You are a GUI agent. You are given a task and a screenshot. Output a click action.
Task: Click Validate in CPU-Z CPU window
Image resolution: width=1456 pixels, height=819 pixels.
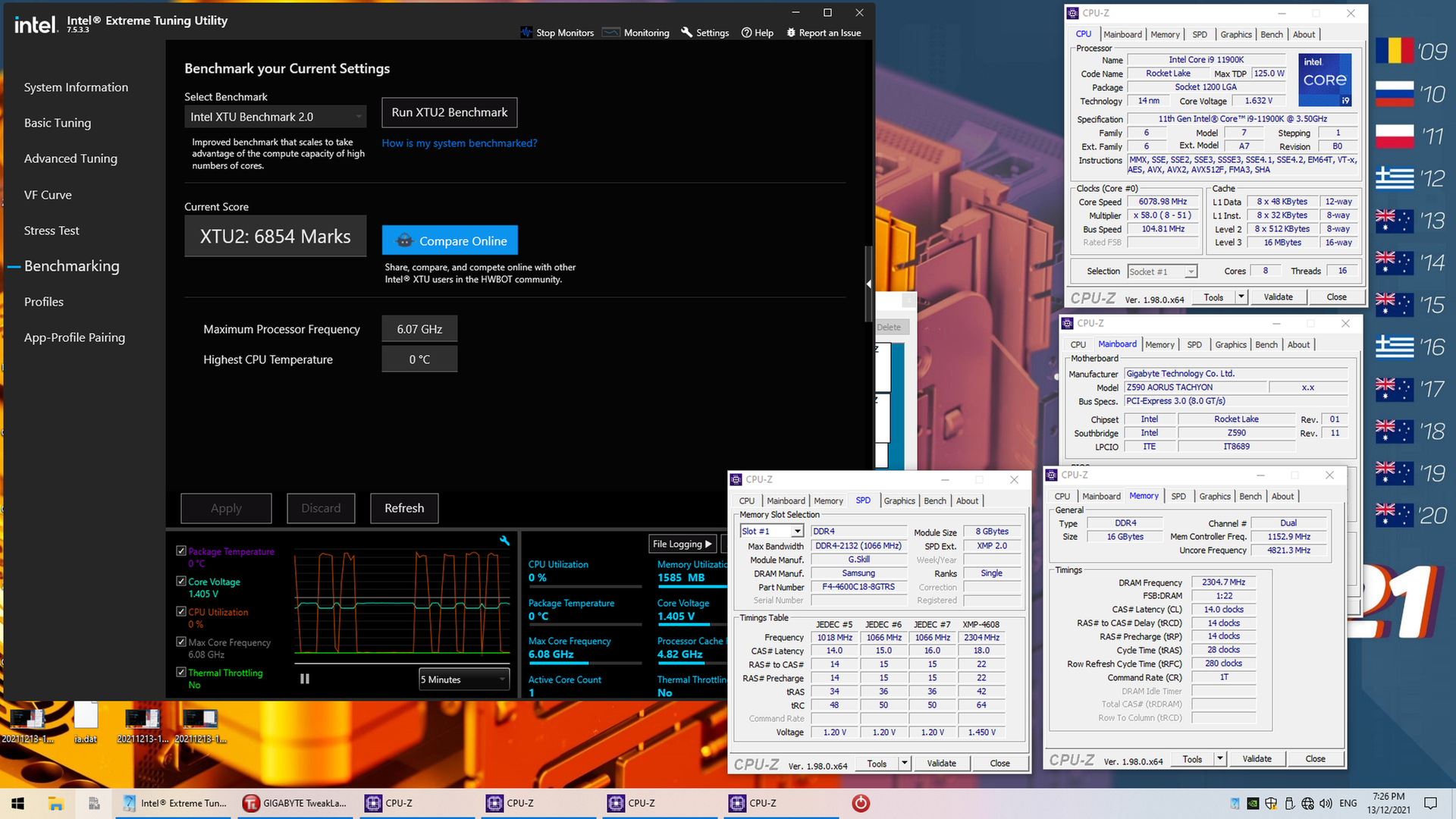pyautogui.click(x=1278, y=297)
